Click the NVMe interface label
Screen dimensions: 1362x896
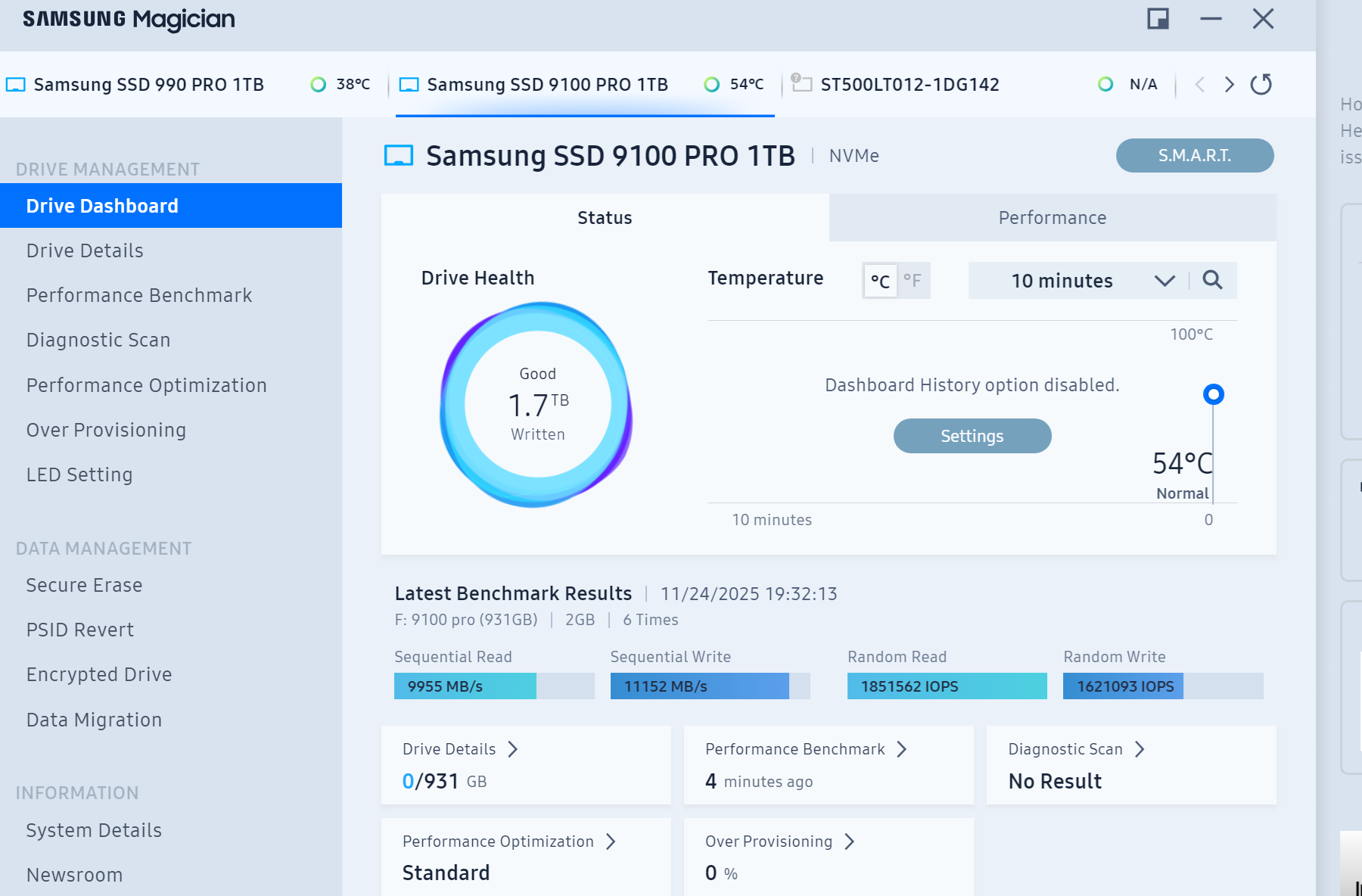click(854, 156)
